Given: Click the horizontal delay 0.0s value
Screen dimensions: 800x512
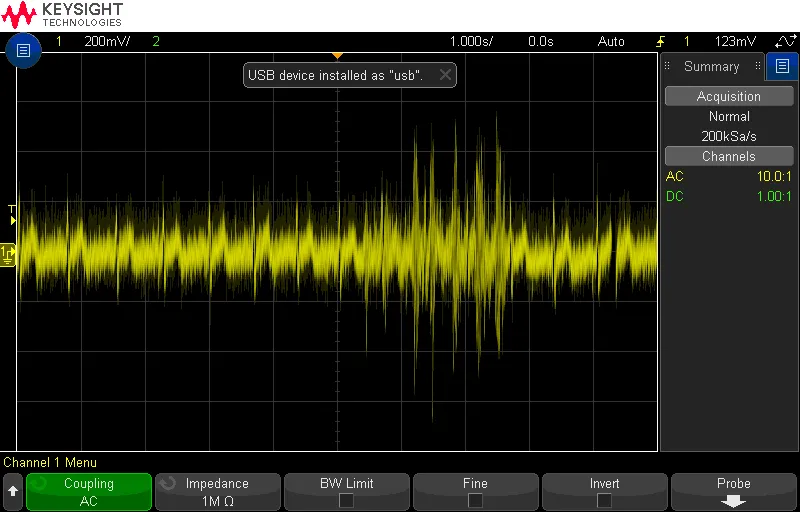Looking at the screenshot, I should point(541,41).
